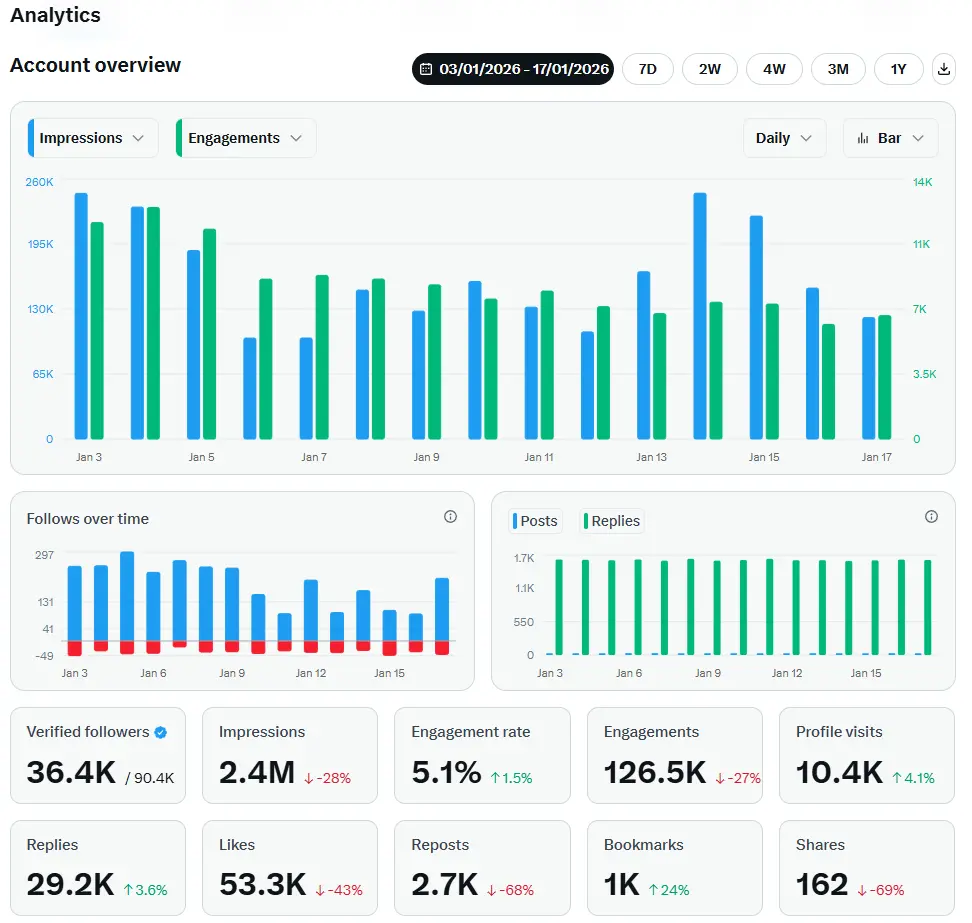This screenshot has height=923, width=972.
Task: Click the info icon on Follows over time
Action: pos(450,517)
